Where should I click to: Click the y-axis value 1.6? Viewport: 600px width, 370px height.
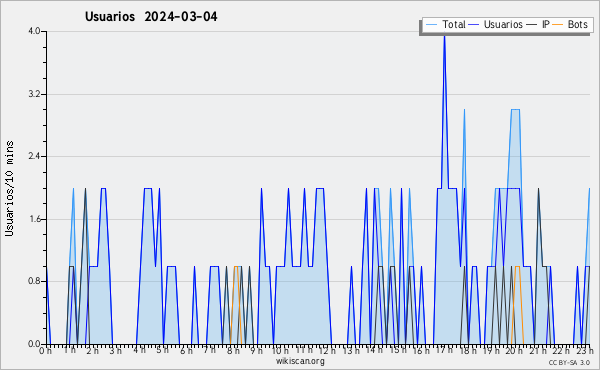(34, 219)
